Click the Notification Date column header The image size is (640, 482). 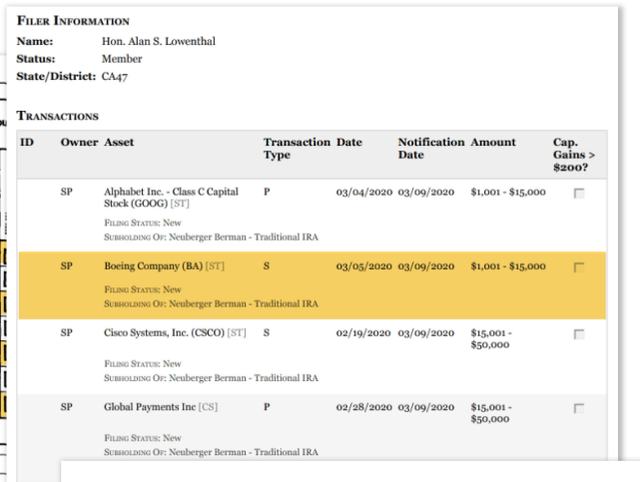pyautogui.click(x=431, y=149)
